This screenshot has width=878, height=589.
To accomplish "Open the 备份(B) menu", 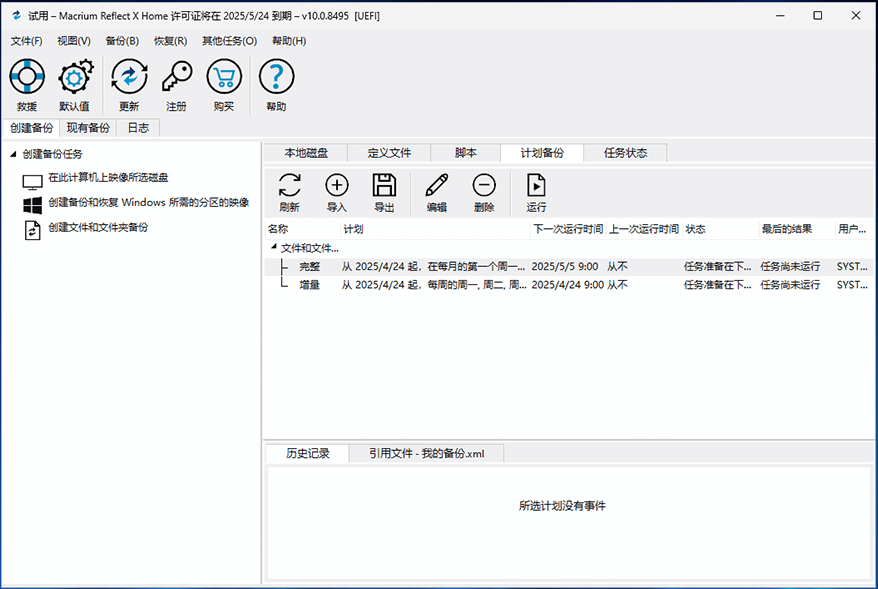I will [x=122, y=41].
